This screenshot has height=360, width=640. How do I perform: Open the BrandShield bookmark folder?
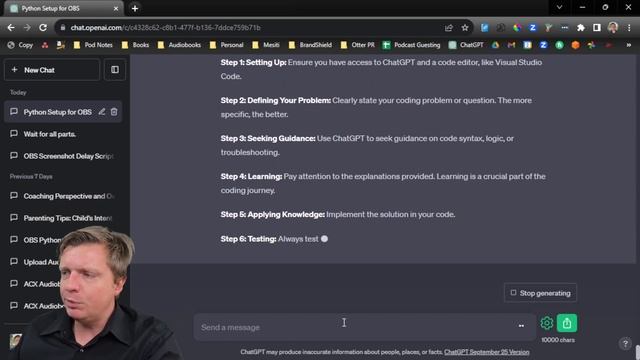click(310, 45)
